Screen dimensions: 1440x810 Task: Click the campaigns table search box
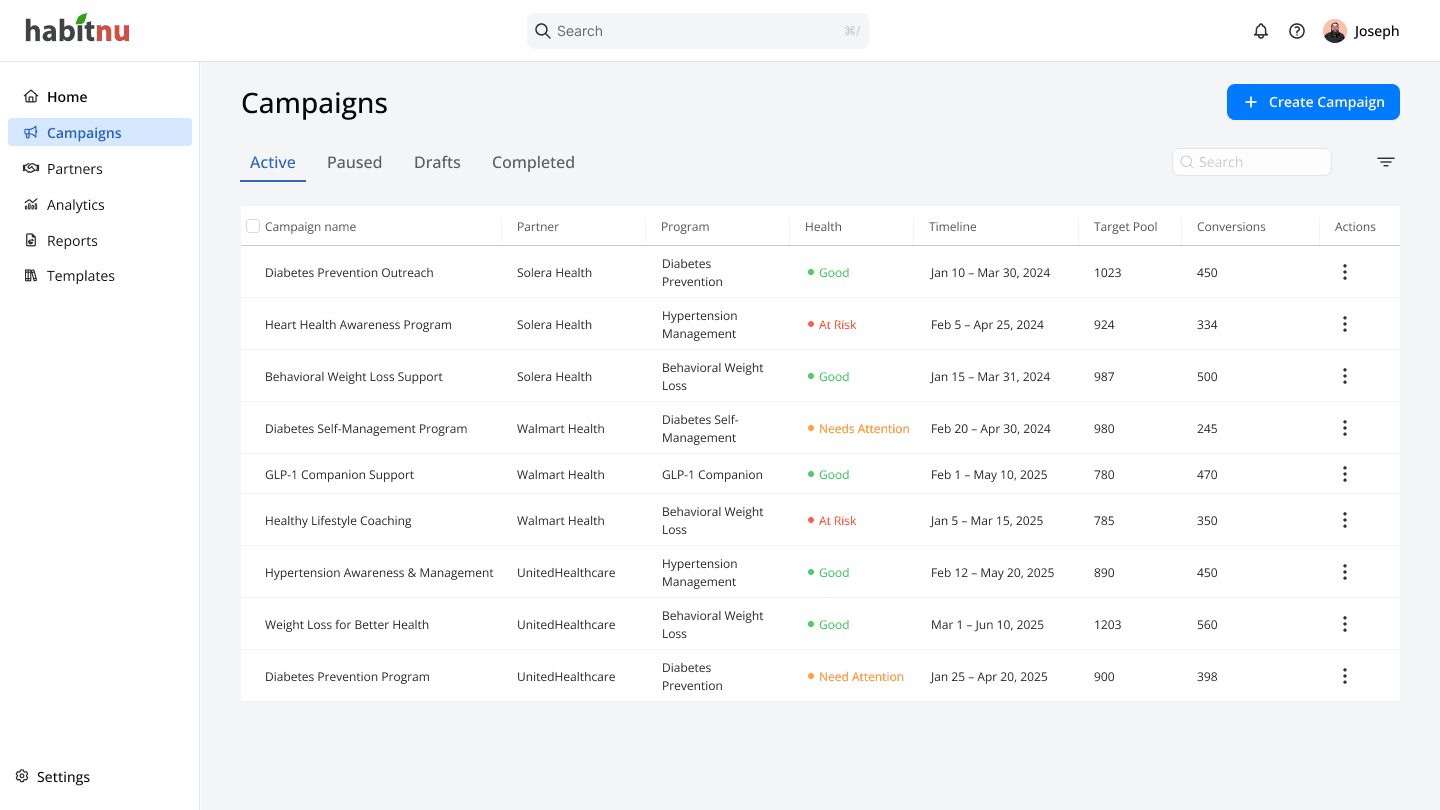[x=1252, y=162]
